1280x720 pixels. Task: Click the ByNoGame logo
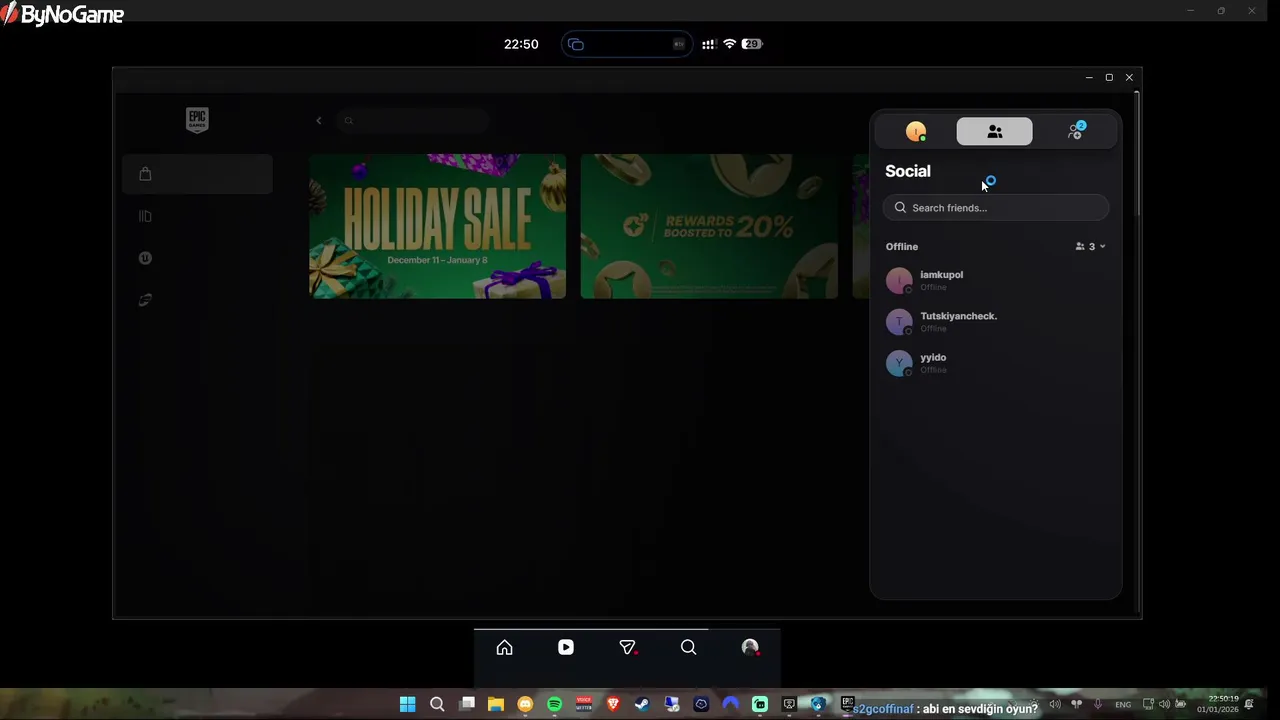[x=62, y=14]
